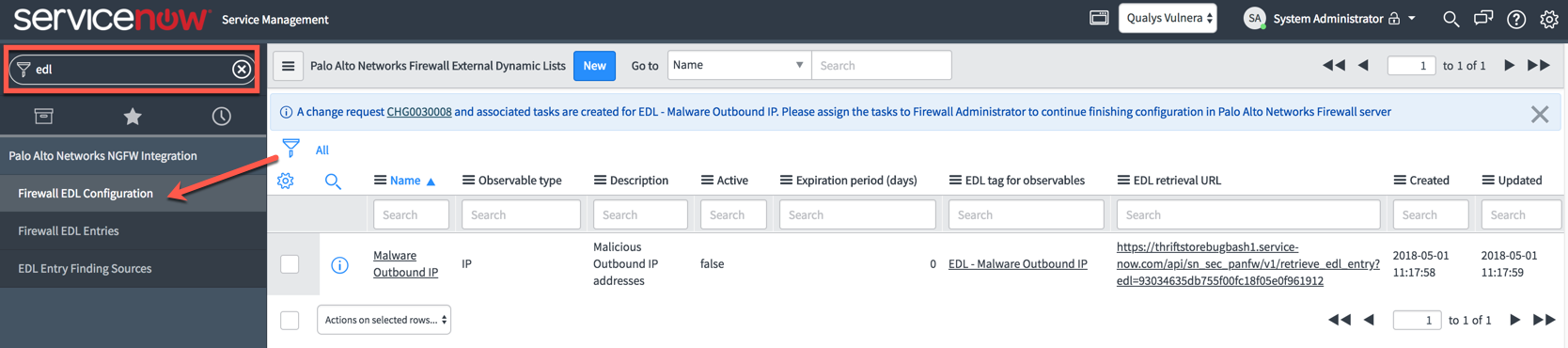Open the History clock tab
This screenshot has width=1568, height=348.
click(221, 116)
